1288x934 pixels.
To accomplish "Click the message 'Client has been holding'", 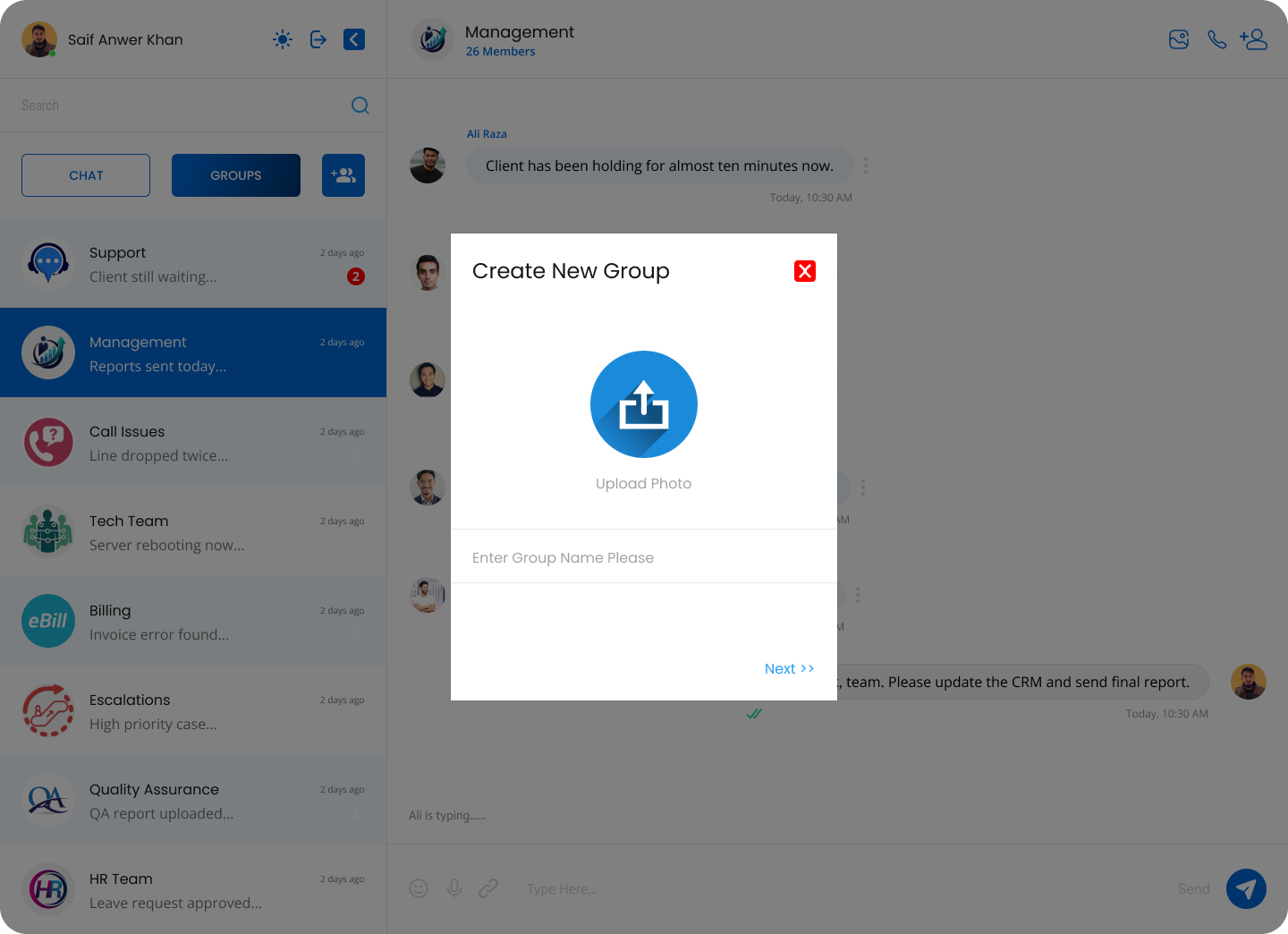I will [659, 166].
